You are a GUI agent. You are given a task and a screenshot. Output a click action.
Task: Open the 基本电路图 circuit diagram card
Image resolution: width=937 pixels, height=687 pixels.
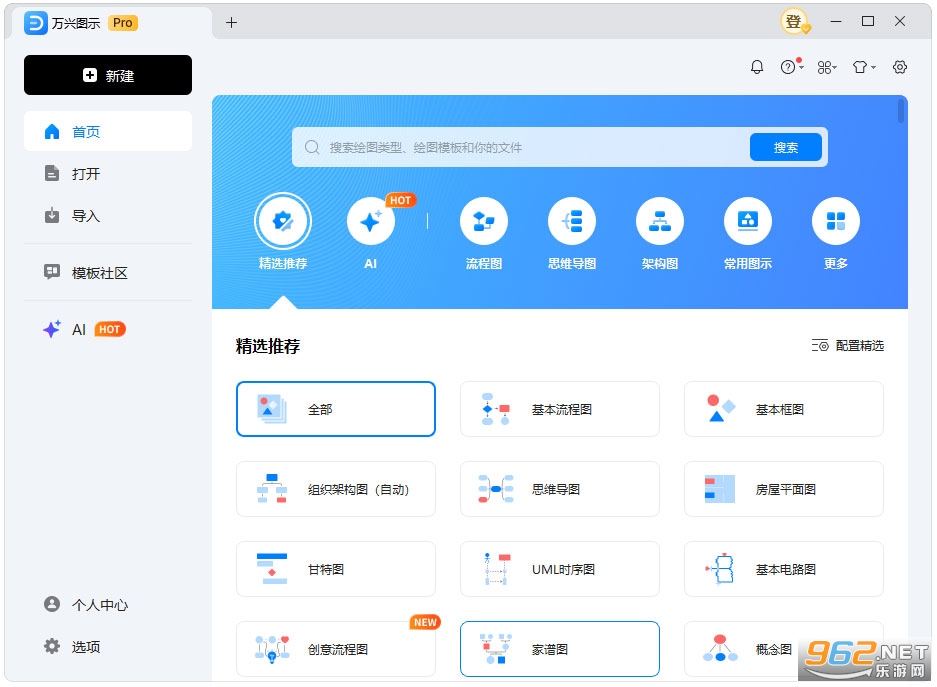point(783,569)
